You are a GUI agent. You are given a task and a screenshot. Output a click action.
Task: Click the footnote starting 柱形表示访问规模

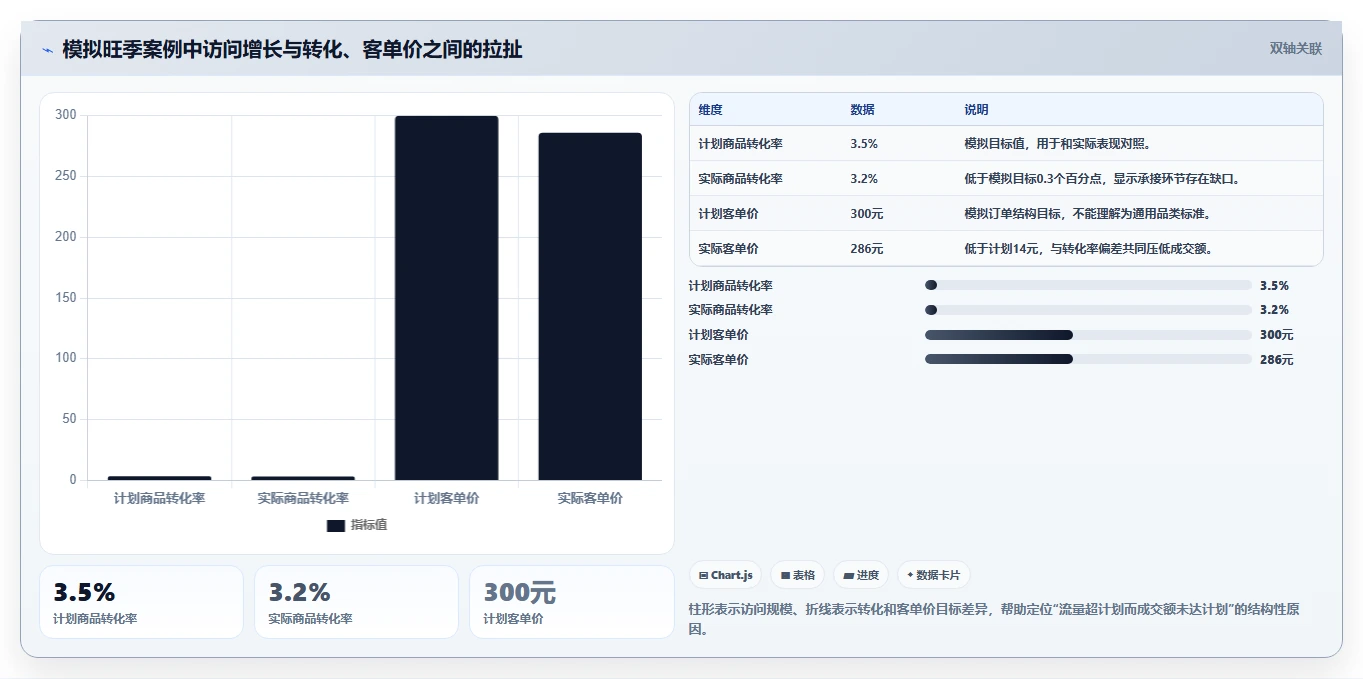point(994,620)
